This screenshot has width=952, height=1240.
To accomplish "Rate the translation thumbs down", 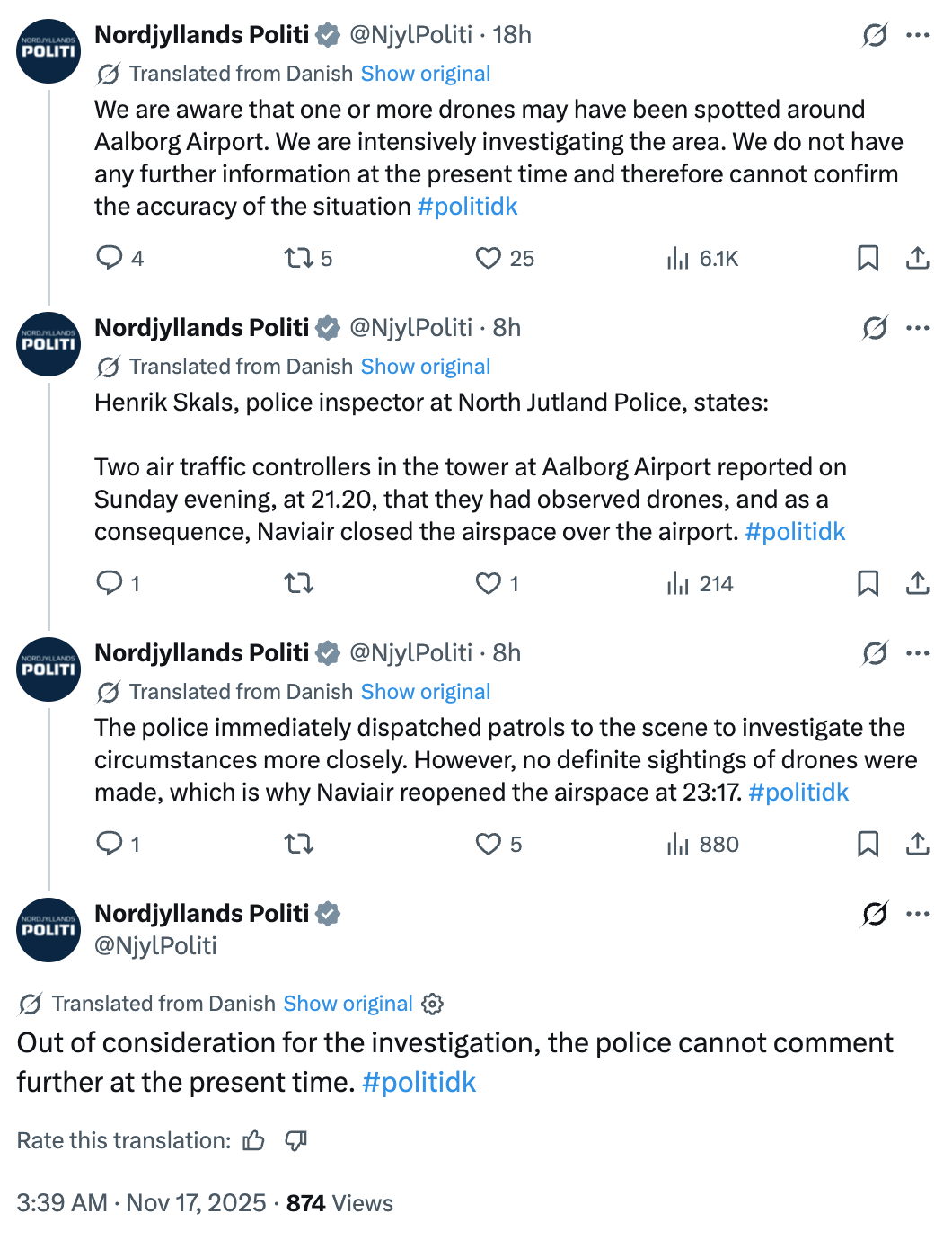I will (x=295, y=1141).
